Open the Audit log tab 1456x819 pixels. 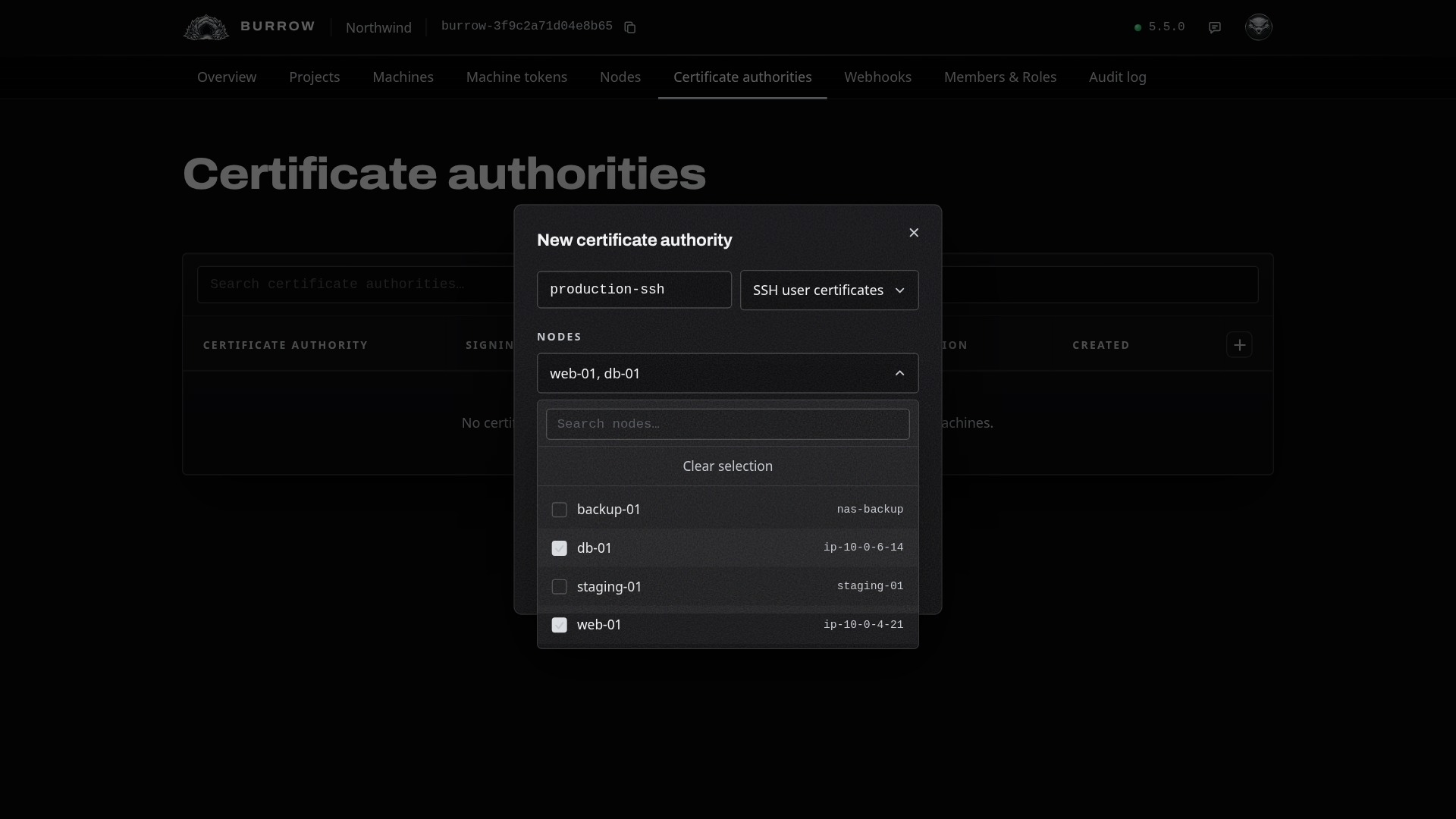(1117, 77)
